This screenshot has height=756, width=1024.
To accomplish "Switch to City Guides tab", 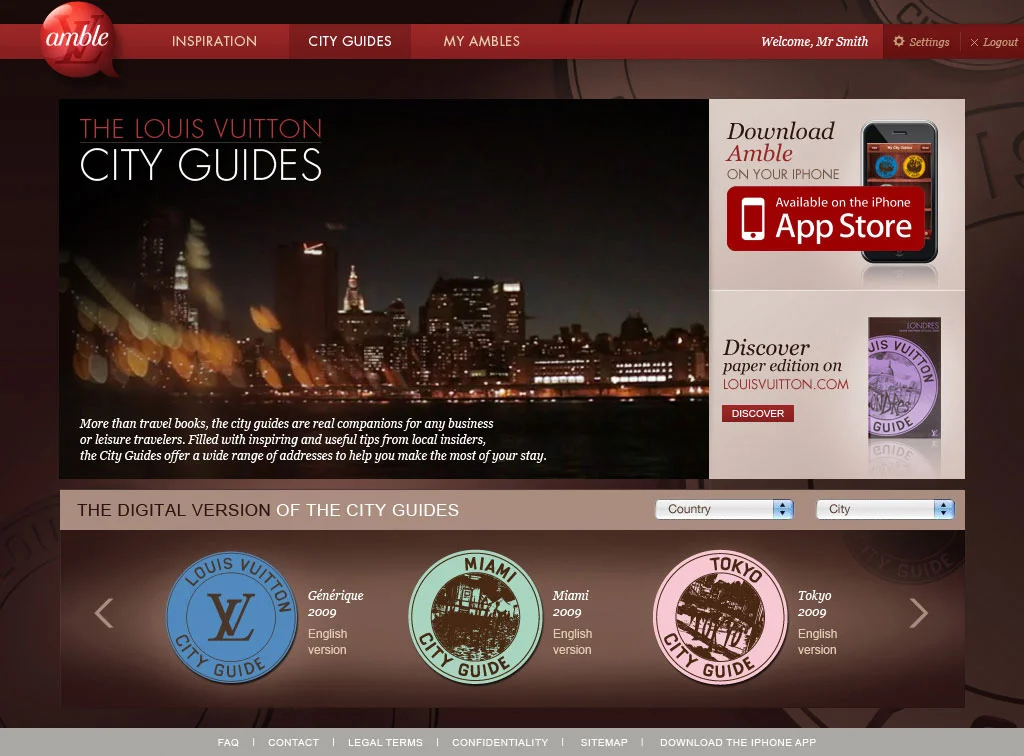I will pos(350,41).
